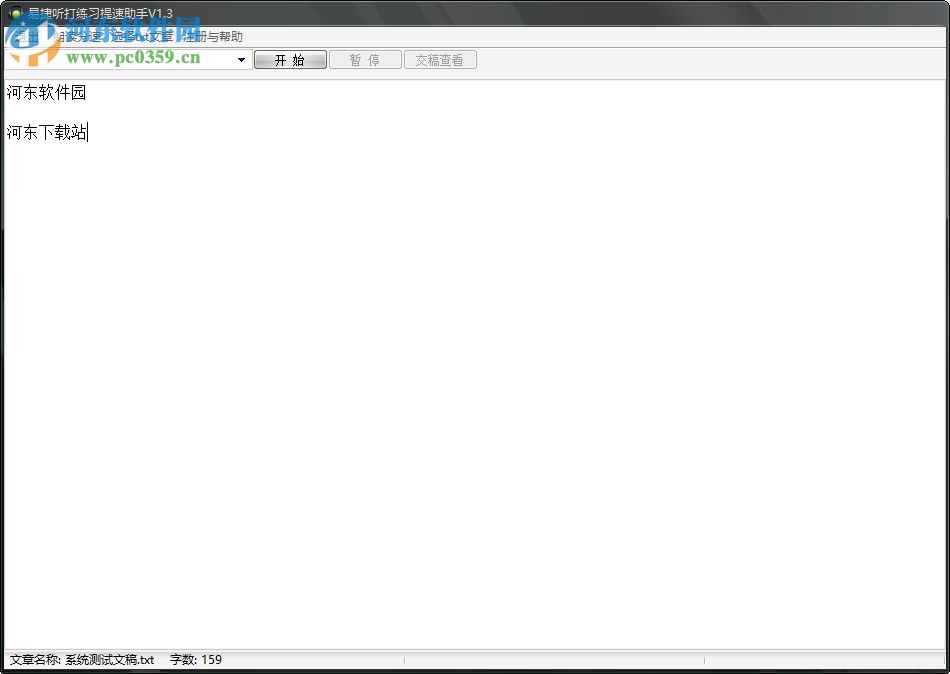Click the text line 河东软件园
Image resolution: width=950 pixels, height=674 pixels.
pos(46,92)
